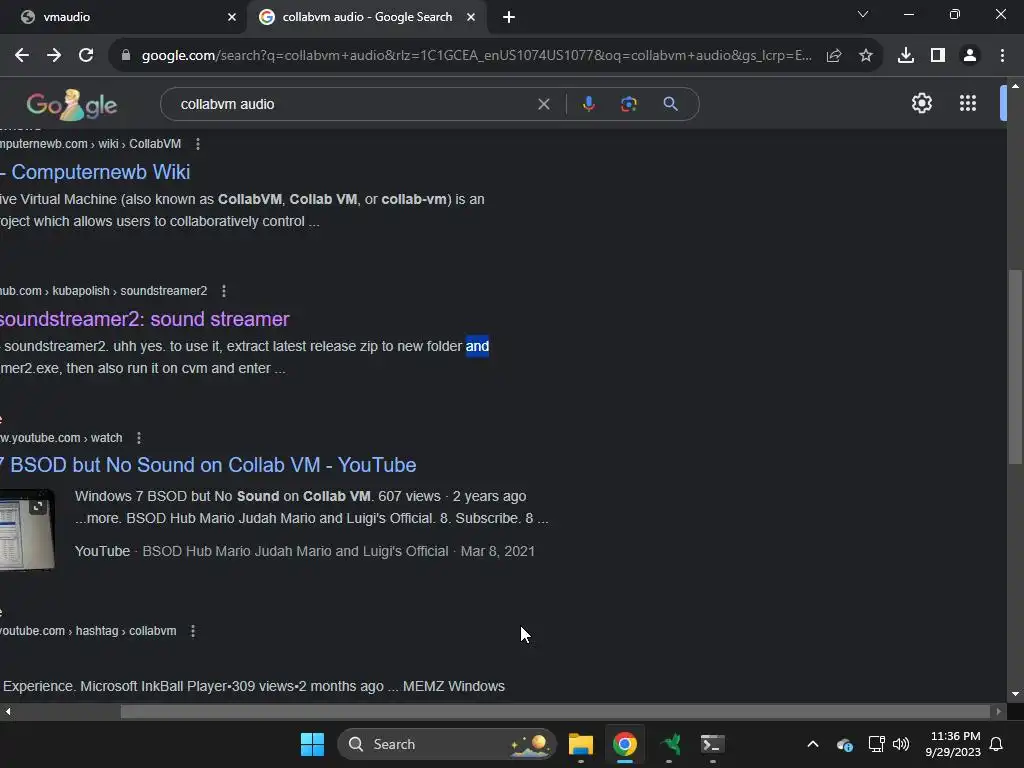View site information lock icon
1024x768 pixels.
[126, 56]
